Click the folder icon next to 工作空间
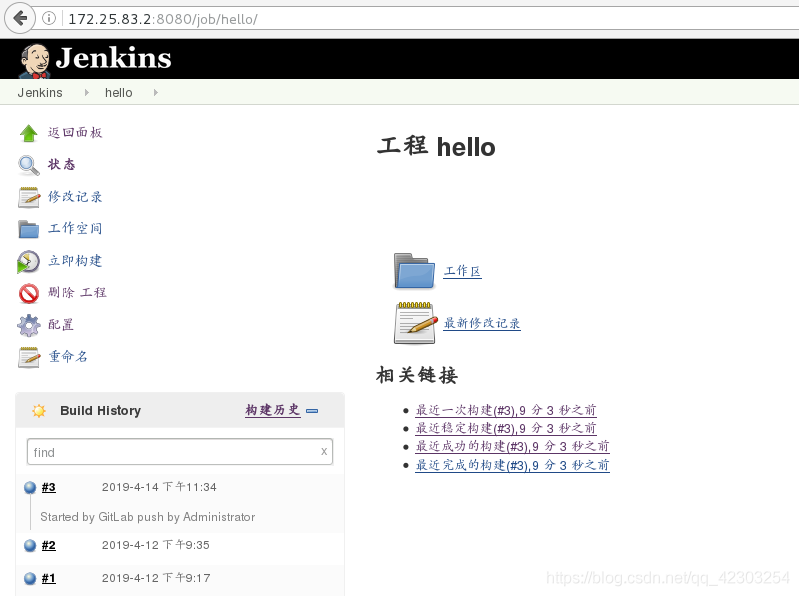Image resolution: width=799 pixels, height=596 pixels. 29,229
